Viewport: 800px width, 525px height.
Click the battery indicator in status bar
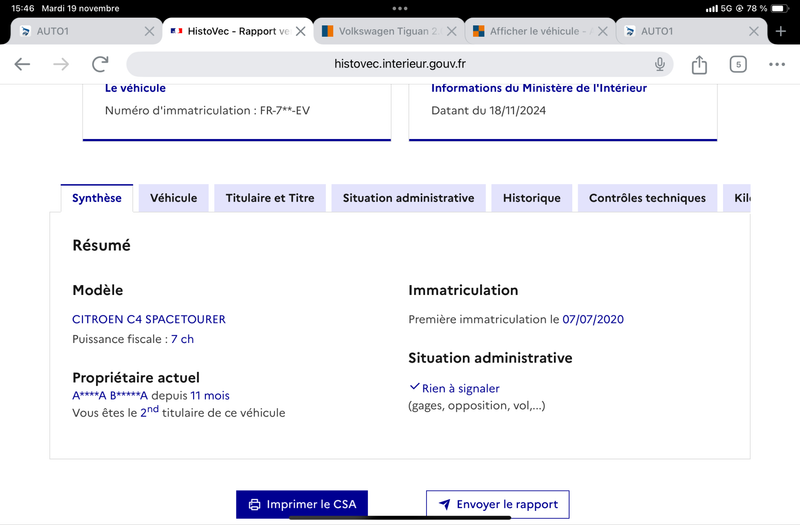coord(780,8)
